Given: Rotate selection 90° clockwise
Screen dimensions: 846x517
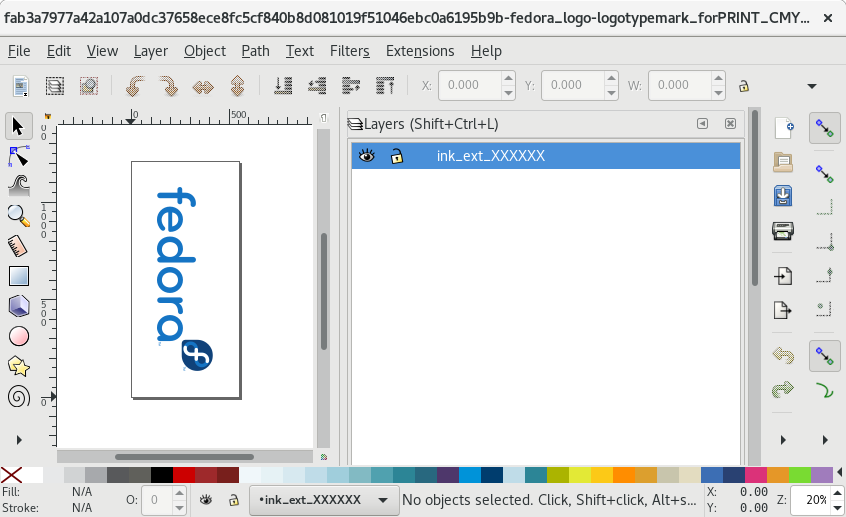Looking at the screenshot, I should click(168, 86).
